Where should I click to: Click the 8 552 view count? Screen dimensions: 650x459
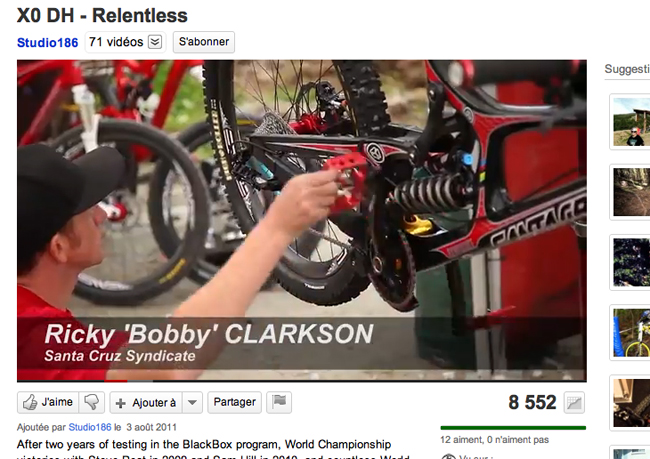(x=532, y=402)
